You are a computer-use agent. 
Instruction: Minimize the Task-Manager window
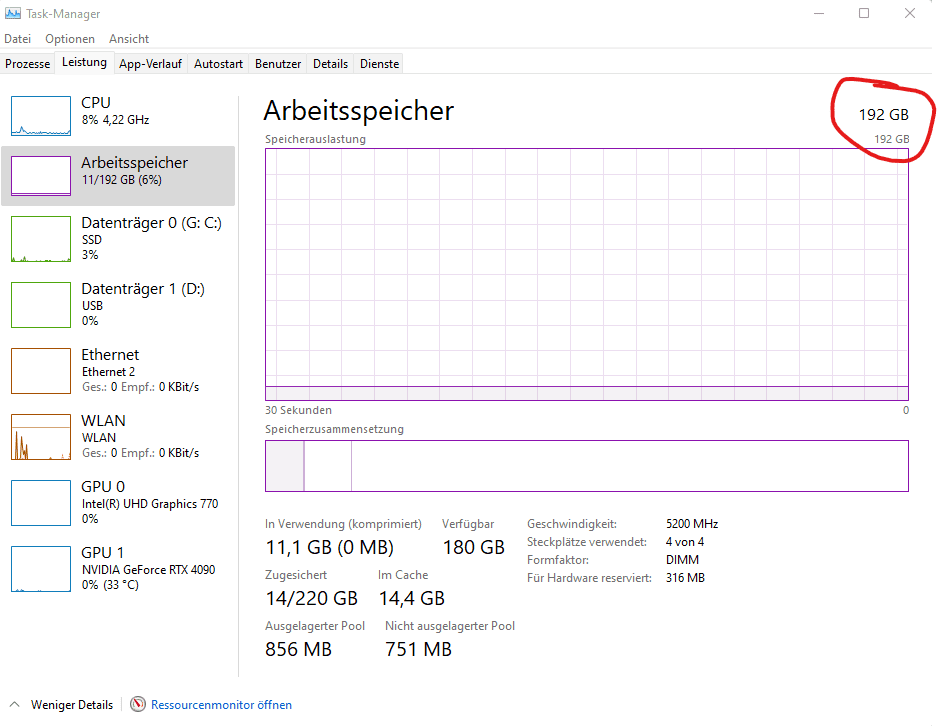pyautogui.click(x=819, y=13)
